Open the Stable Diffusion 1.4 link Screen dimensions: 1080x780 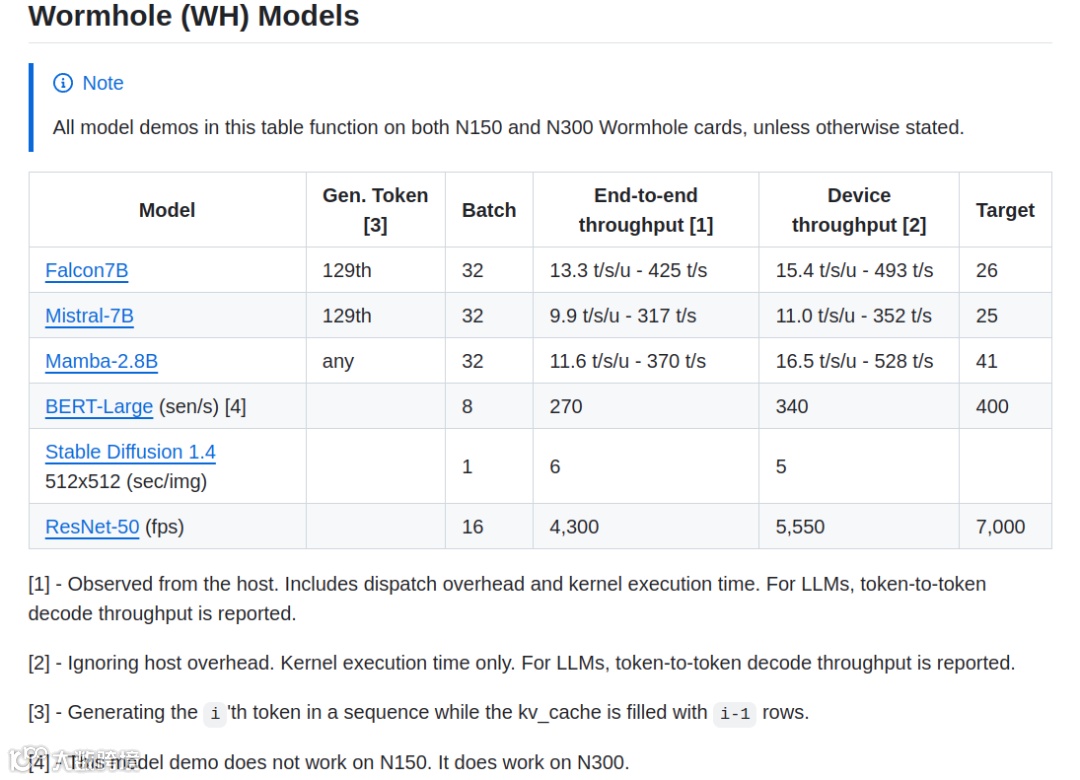tap(130, 452)
